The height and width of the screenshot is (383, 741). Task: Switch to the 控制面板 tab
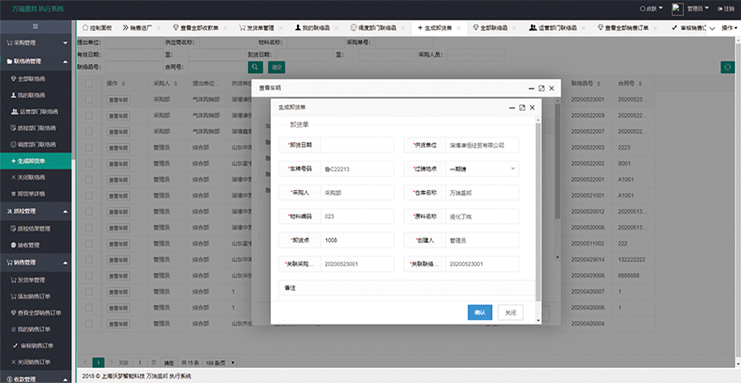point(97,28)
